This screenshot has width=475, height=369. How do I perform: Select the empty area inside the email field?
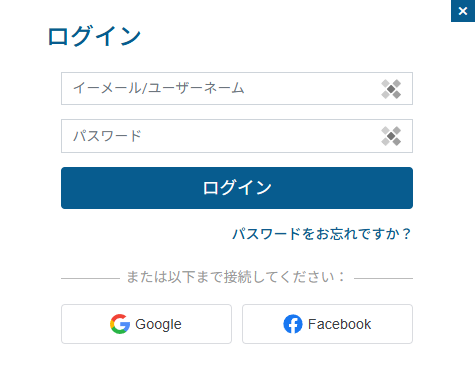tap(313, 89)
